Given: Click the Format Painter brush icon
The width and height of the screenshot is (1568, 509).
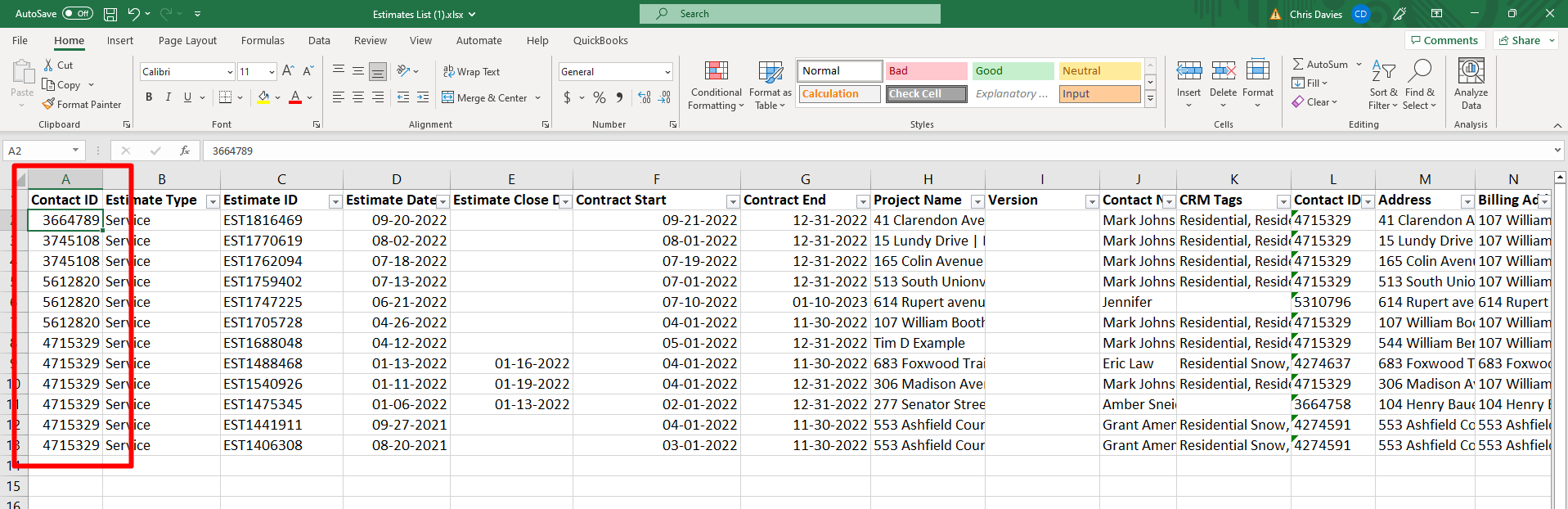Looking at the screenshot, I should [x=49, y=105].
